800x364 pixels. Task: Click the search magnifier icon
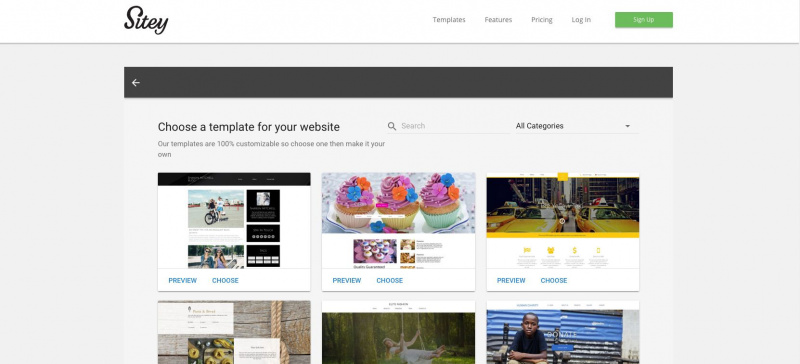392,126
